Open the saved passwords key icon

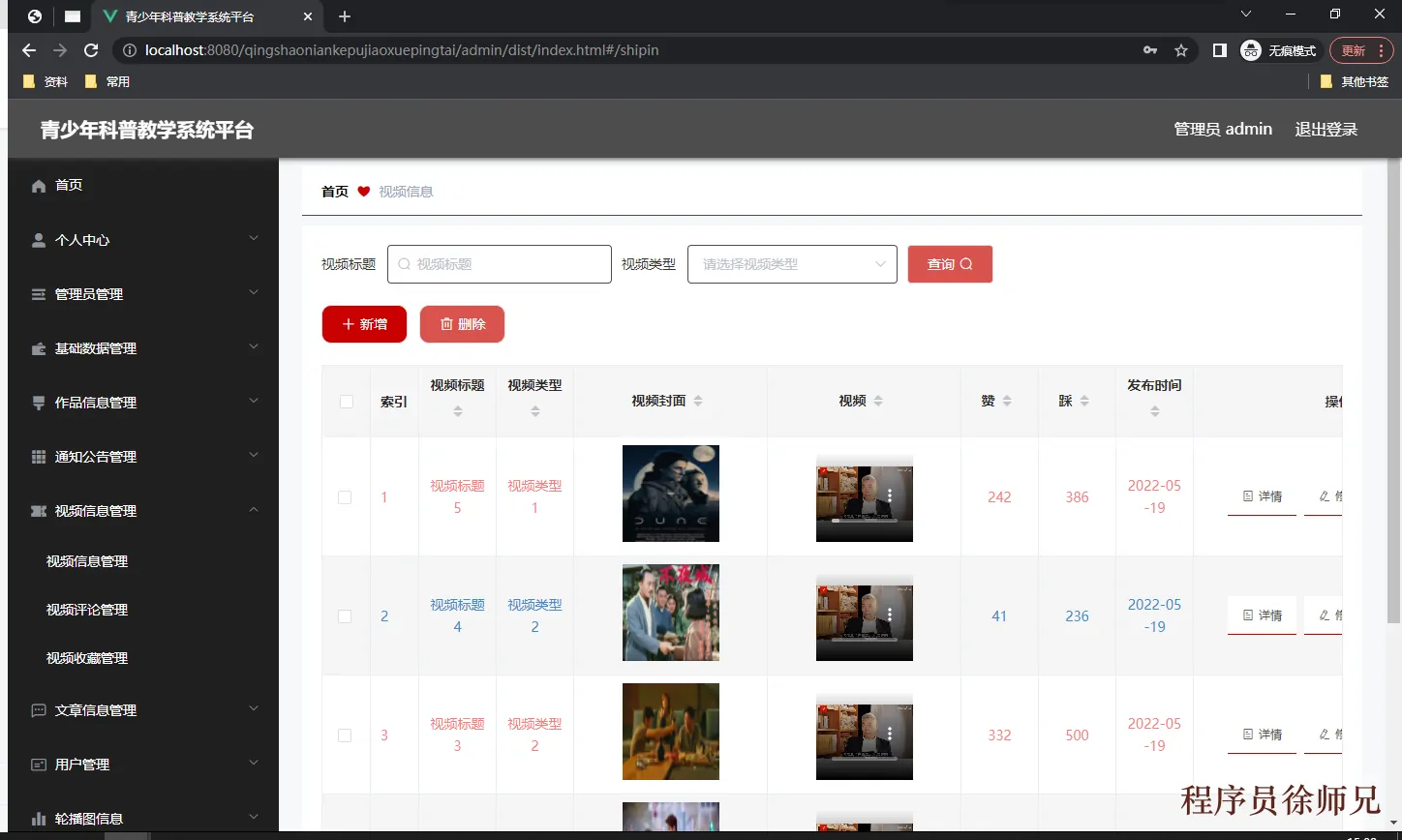1150,50
